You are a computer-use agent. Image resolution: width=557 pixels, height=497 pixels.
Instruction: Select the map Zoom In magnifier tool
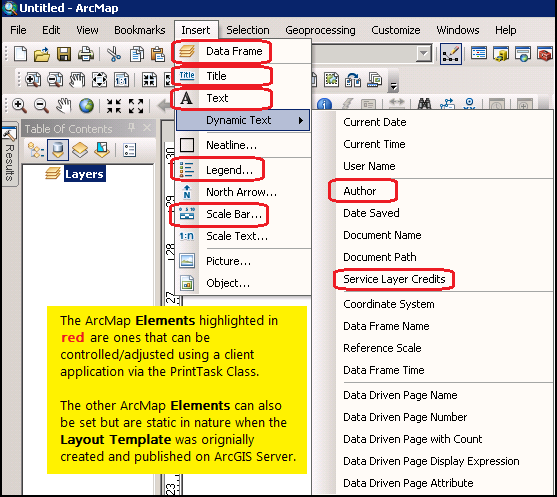point(19,106)
